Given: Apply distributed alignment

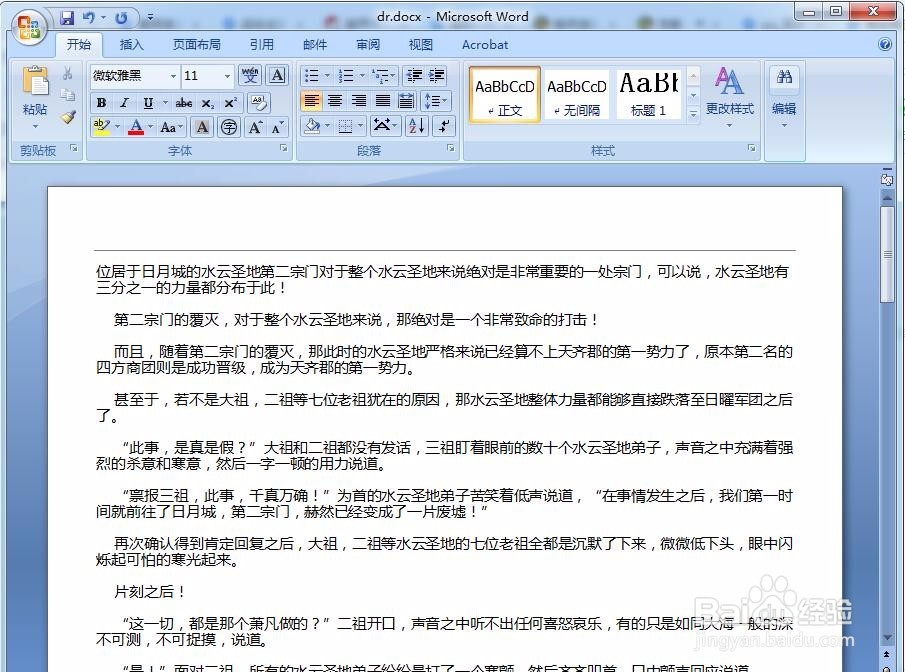Looking at the screenshot, I should point(406,101).
